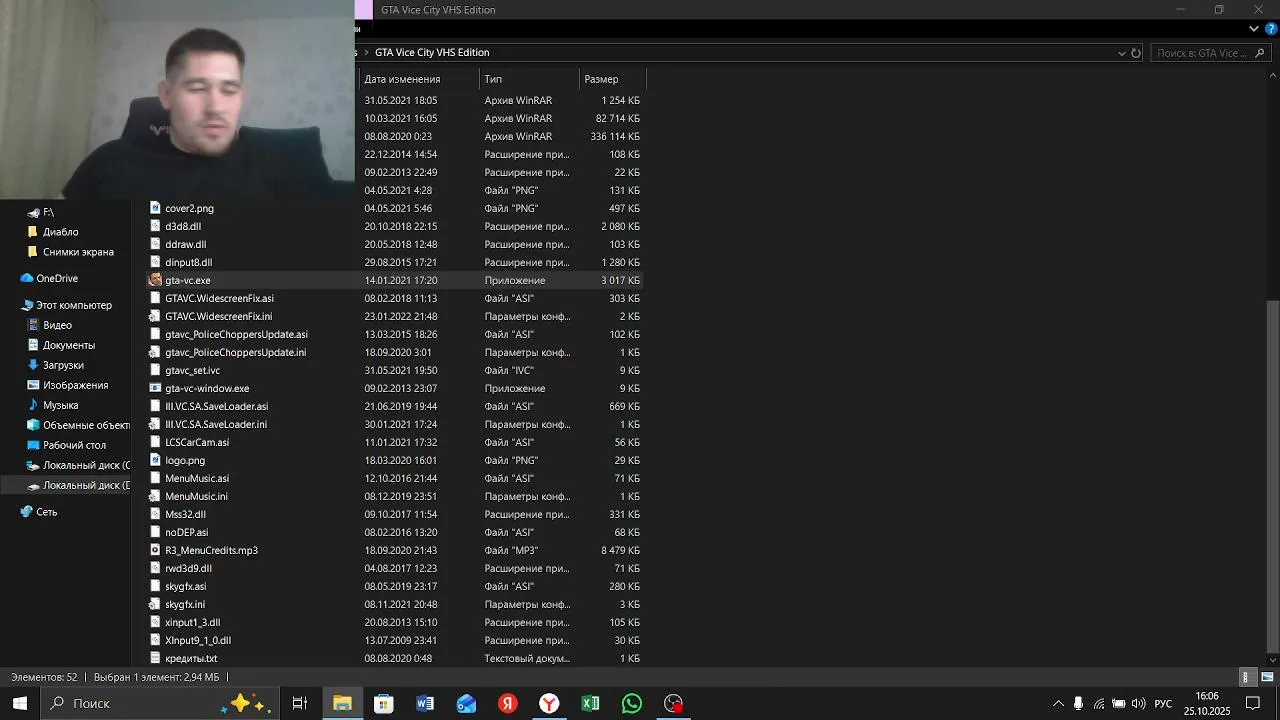Open Windows Start menu
1280x720 pixels.
coord(19,703)
